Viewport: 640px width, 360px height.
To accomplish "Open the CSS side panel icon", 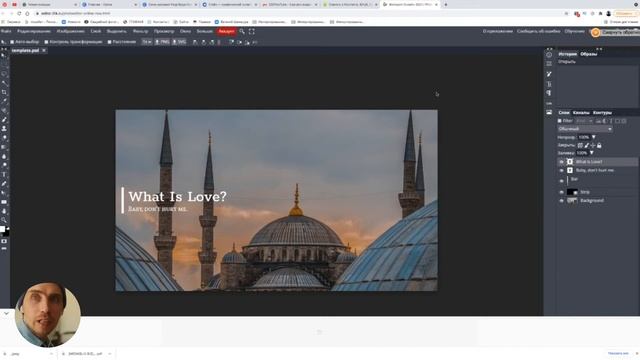I will [549, 103].
